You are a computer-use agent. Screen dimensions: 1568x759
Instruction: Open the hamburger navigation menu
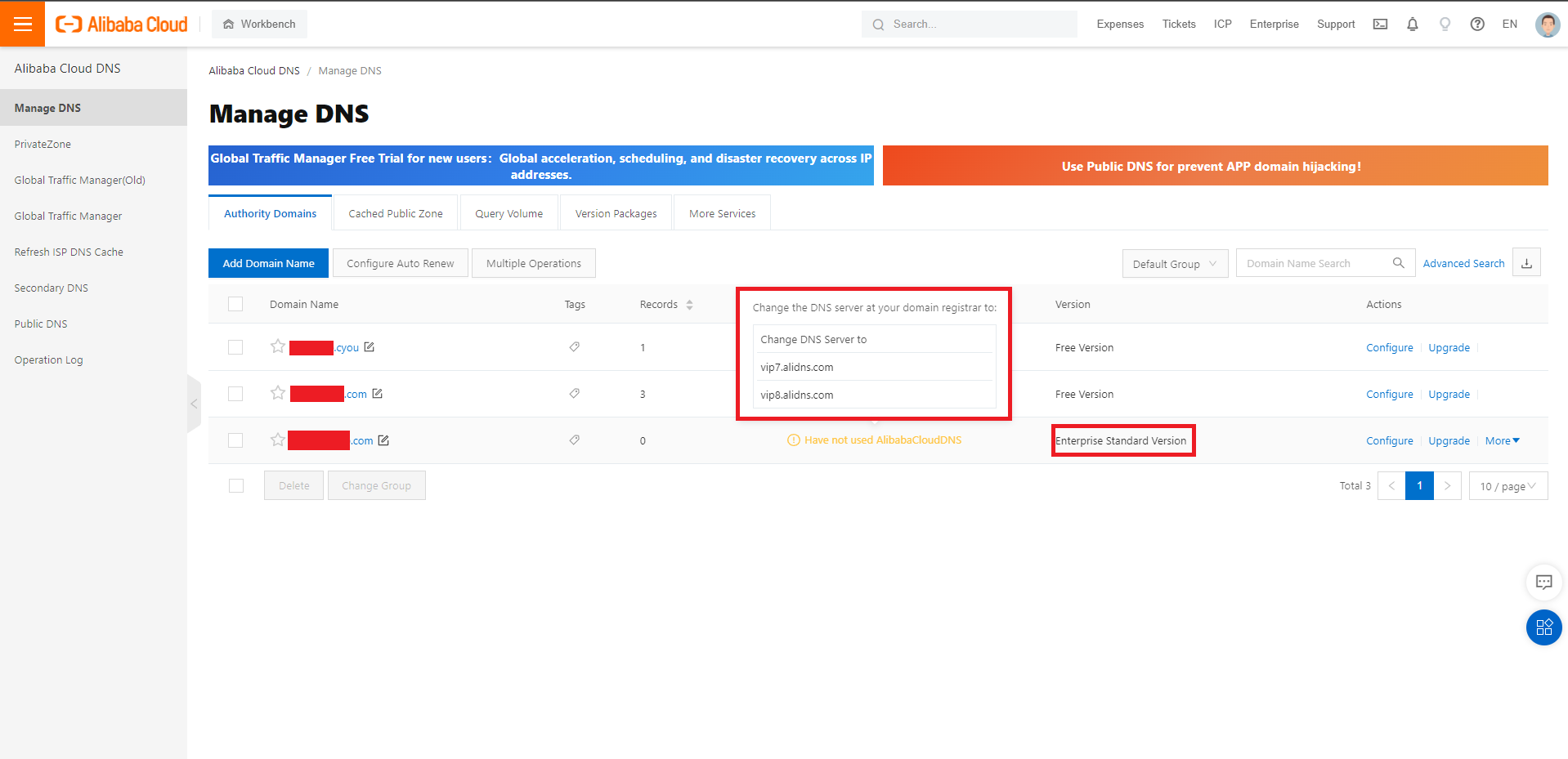[22, 24]
